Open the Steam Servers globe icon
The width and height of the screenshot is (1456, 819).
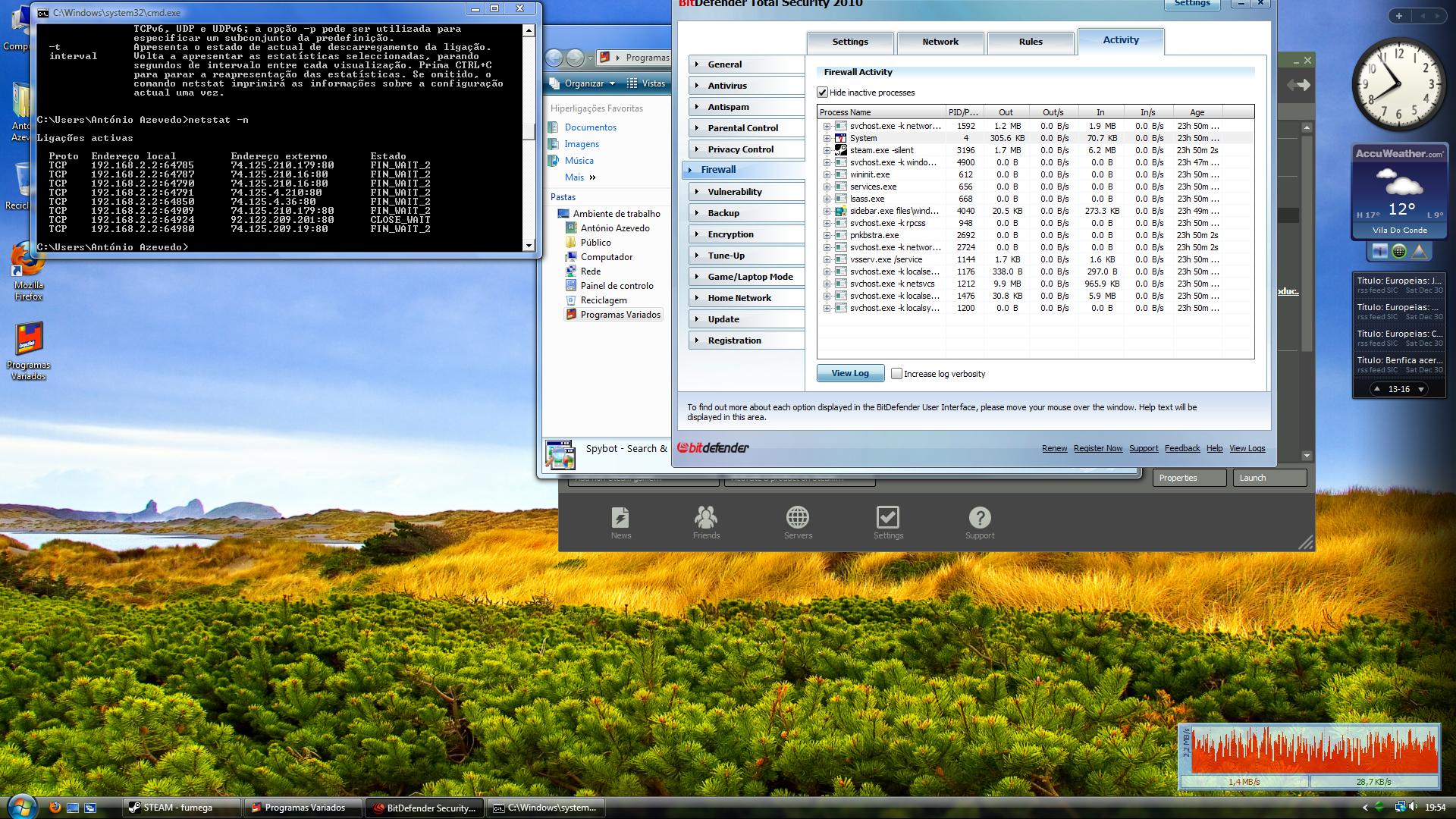798,518
